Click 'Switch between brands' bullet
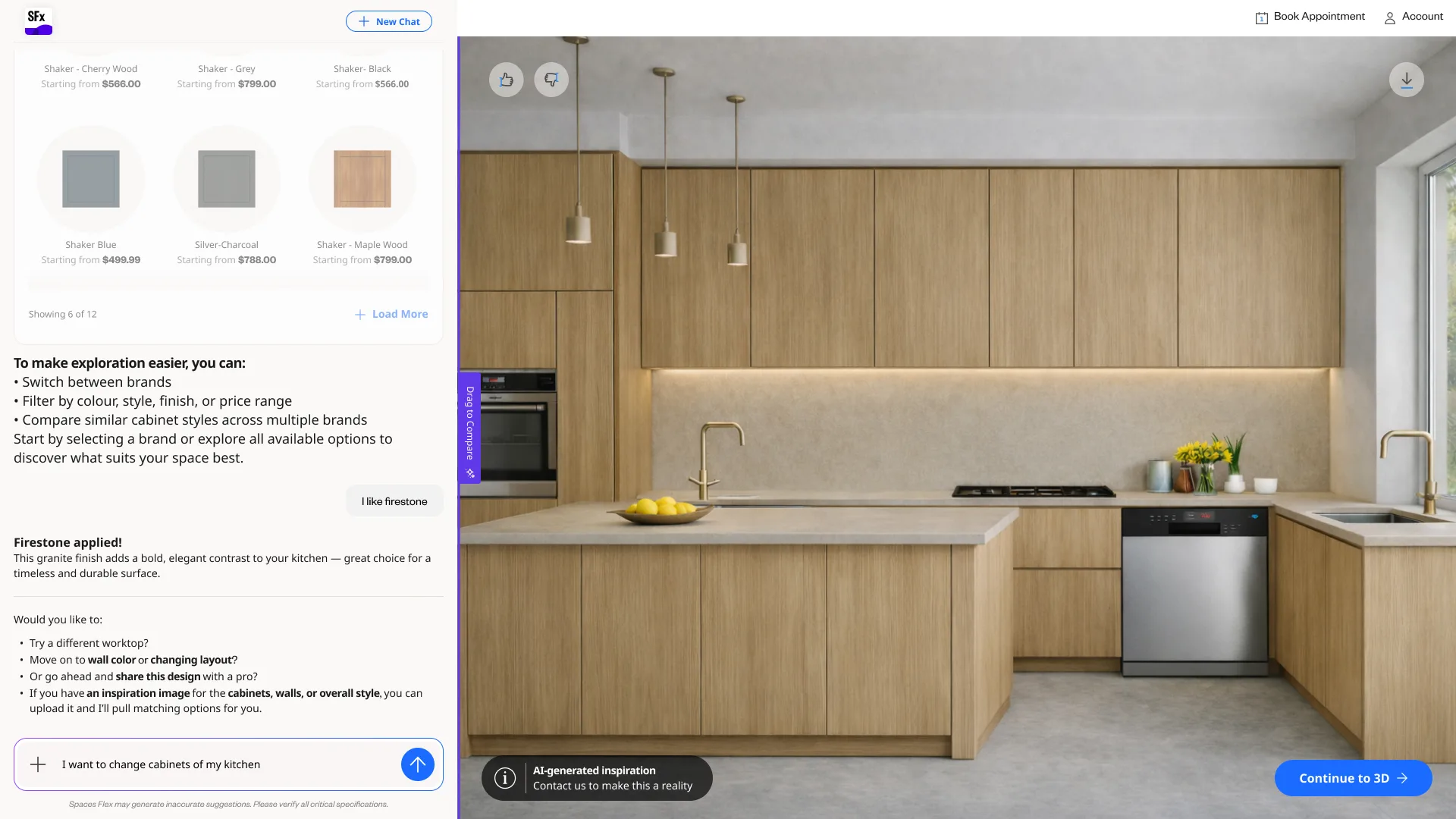The image size is (1456, 819). pos(96,382)
